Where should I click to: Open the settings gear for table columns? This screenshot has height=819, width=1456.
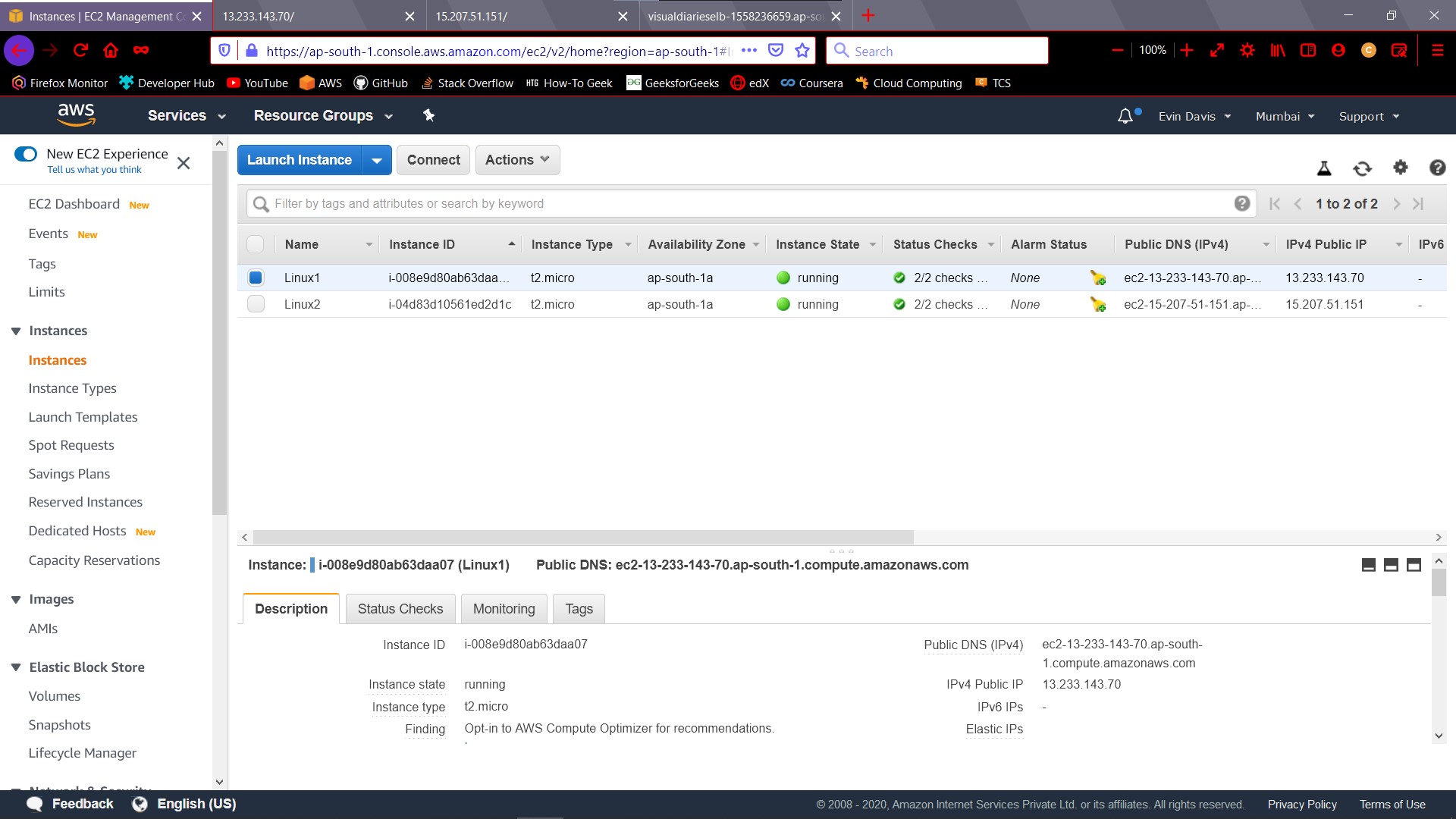(x=1400, y=168)
